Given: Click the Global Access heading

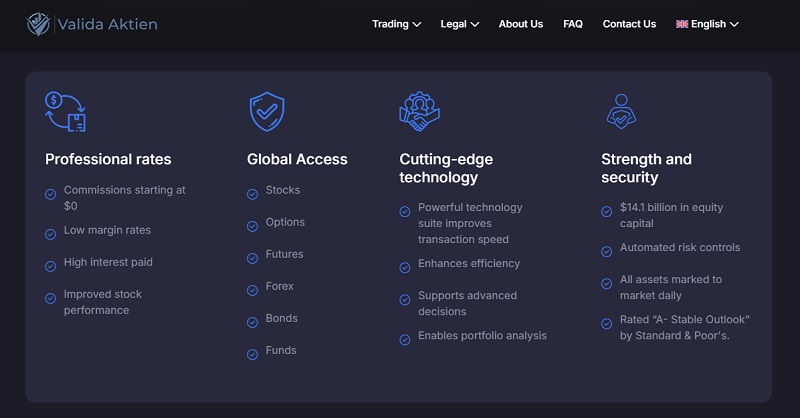Looking at the screenshot, I should coord(297,159).
